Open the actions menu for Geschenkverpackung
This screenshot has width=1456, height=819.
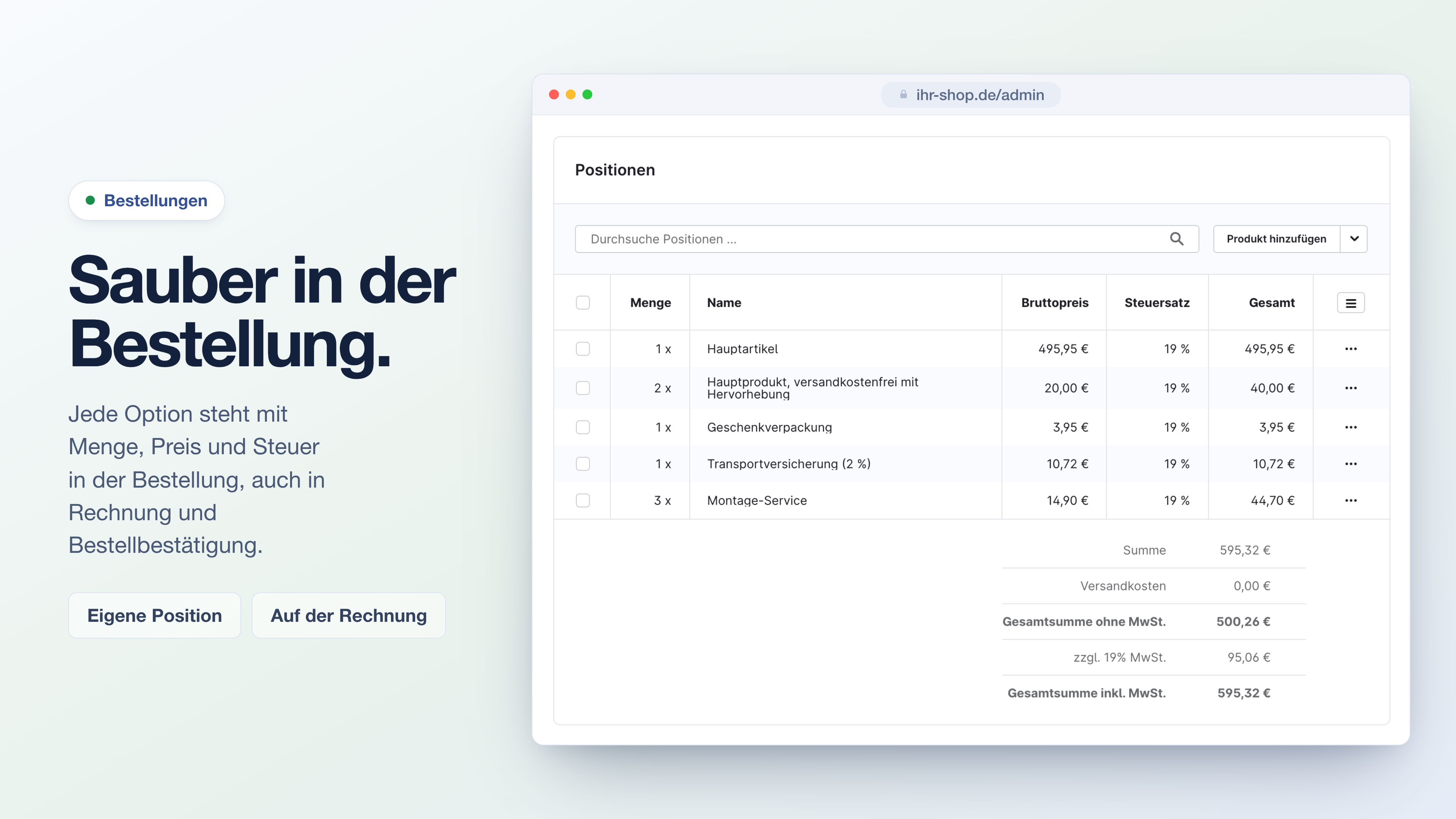coord(1350,427)
